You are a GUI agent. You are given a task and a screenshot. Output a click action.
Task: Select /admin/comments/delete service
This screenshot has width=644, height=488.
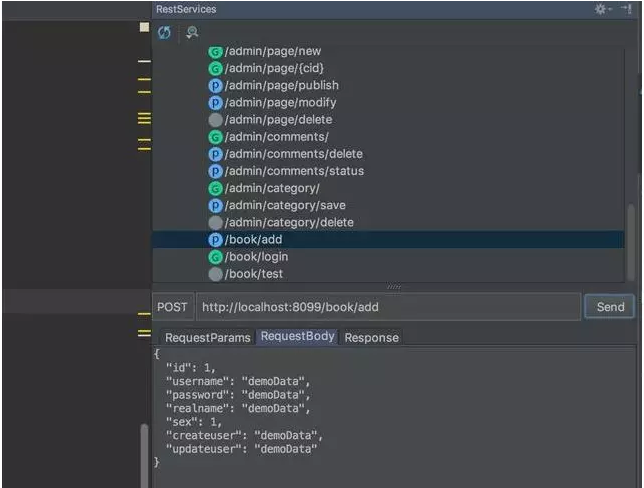[x=294, y=154]
